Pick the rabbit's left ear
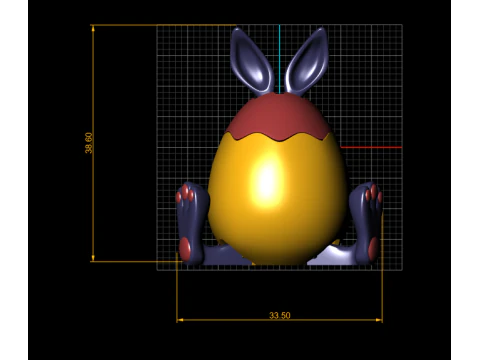The width and height of the screenshot is (480, 360). 252,60
